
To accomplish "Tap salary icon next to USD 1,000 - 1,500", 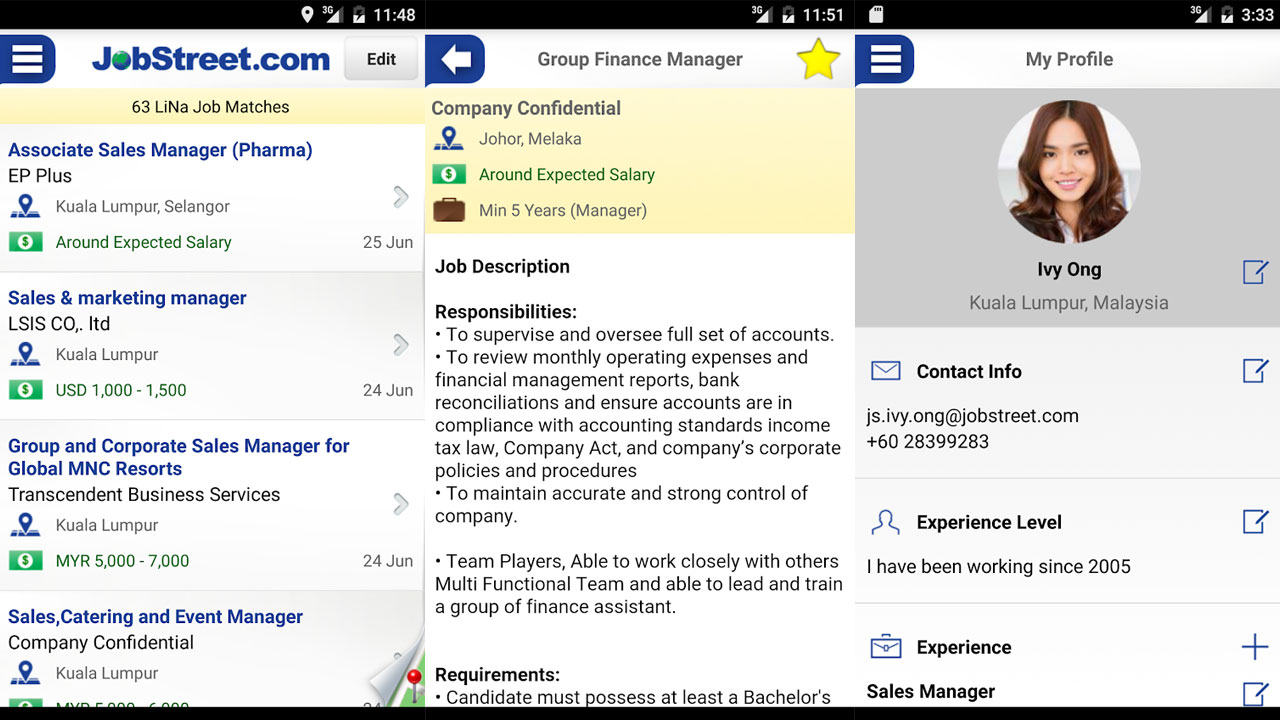I will tap(25, 390).
